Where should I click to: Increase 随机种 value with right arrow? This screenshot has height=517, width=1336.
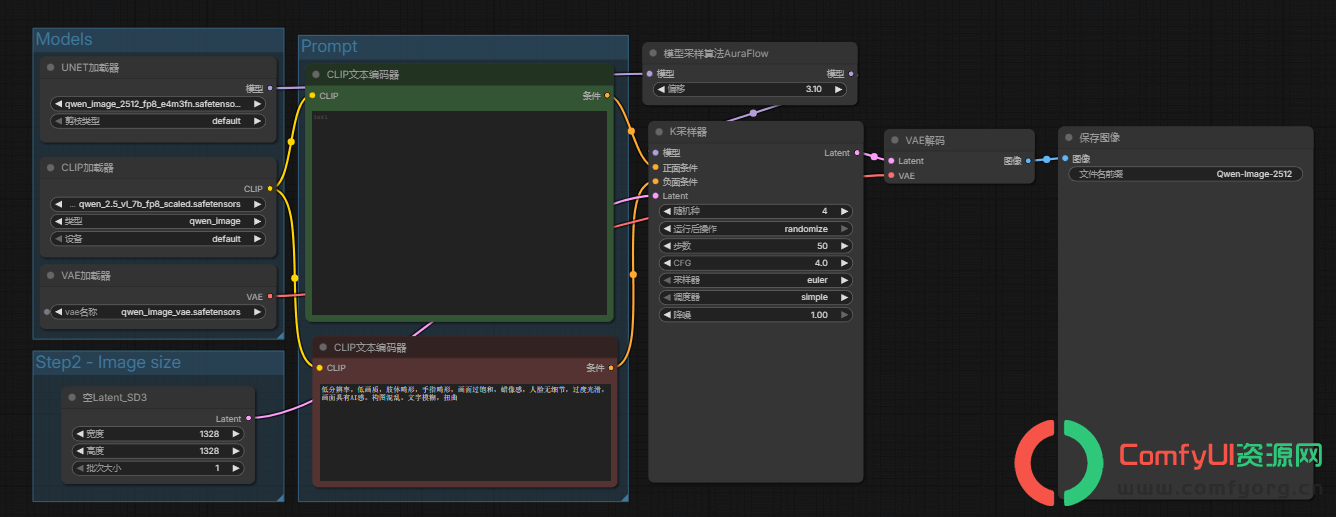(845, 212)
